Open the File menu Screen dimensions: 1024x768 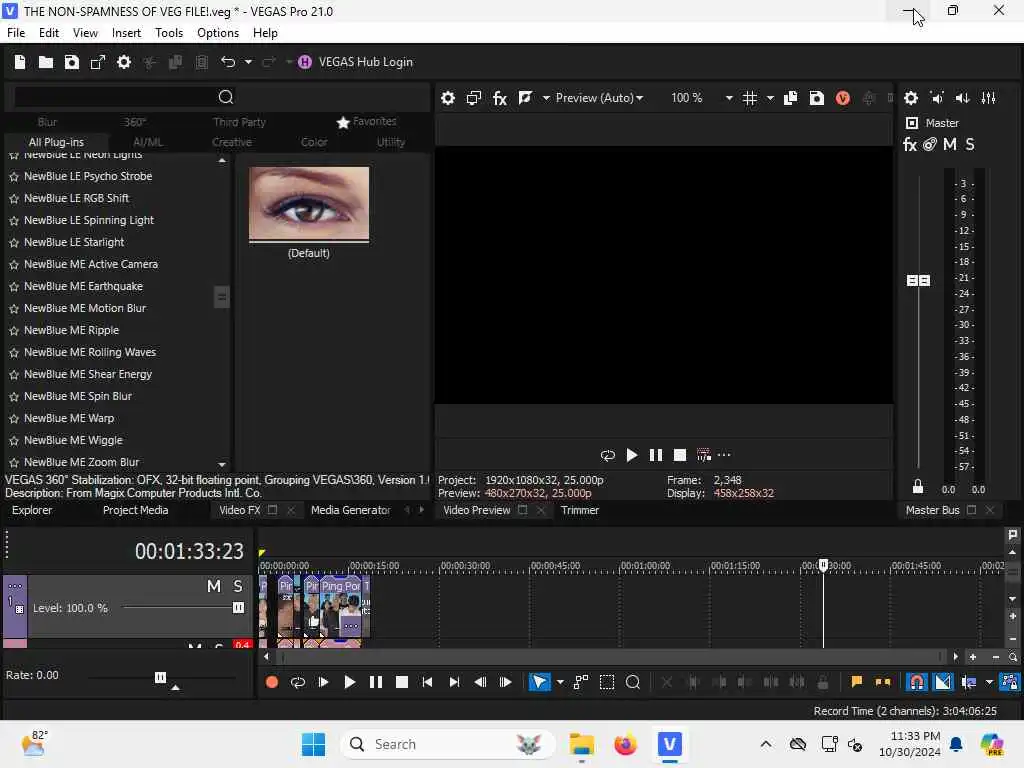tap(16, 33)
